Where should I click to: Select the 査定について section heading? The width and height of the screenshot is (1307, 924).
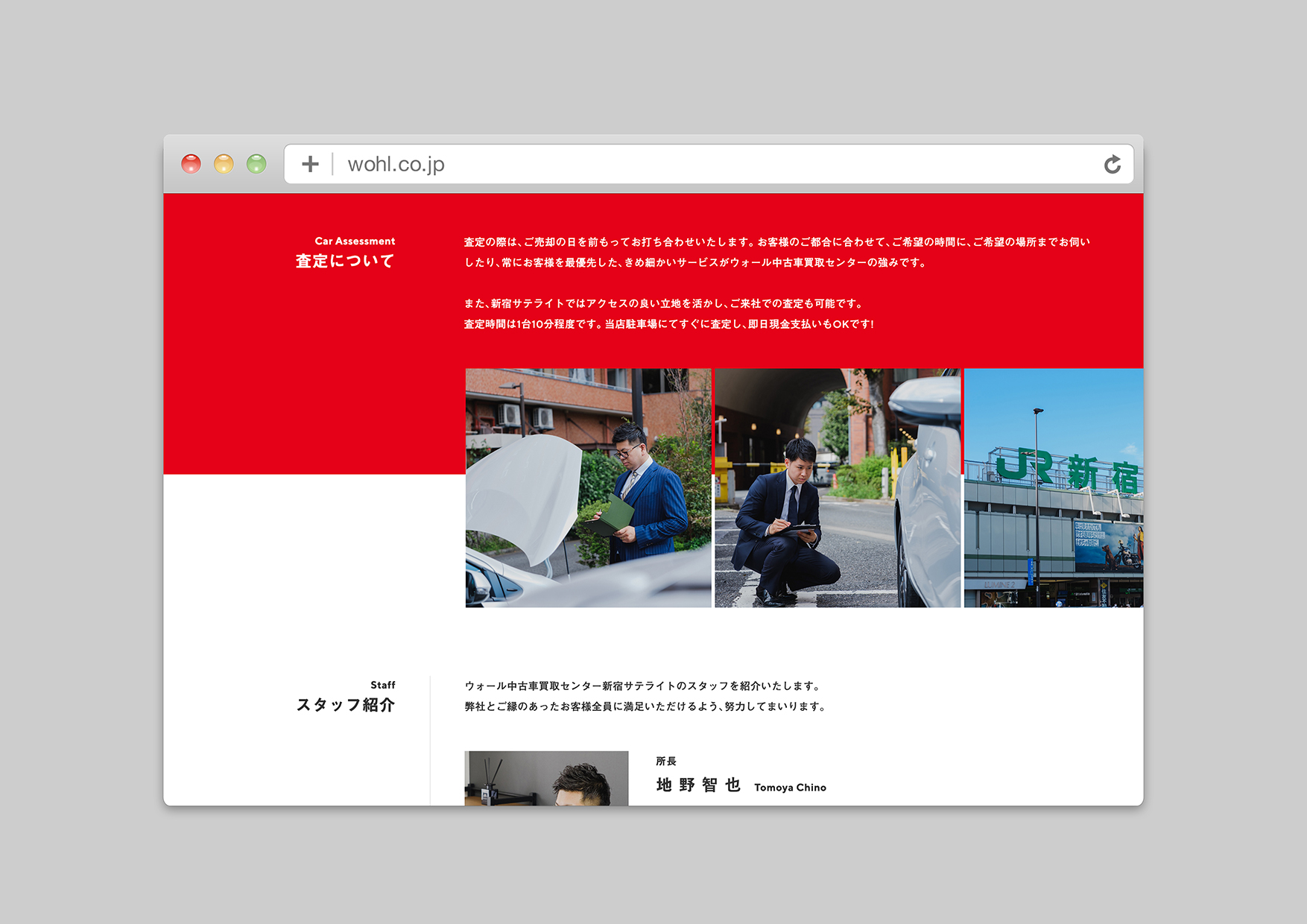(x=346, y=260)
